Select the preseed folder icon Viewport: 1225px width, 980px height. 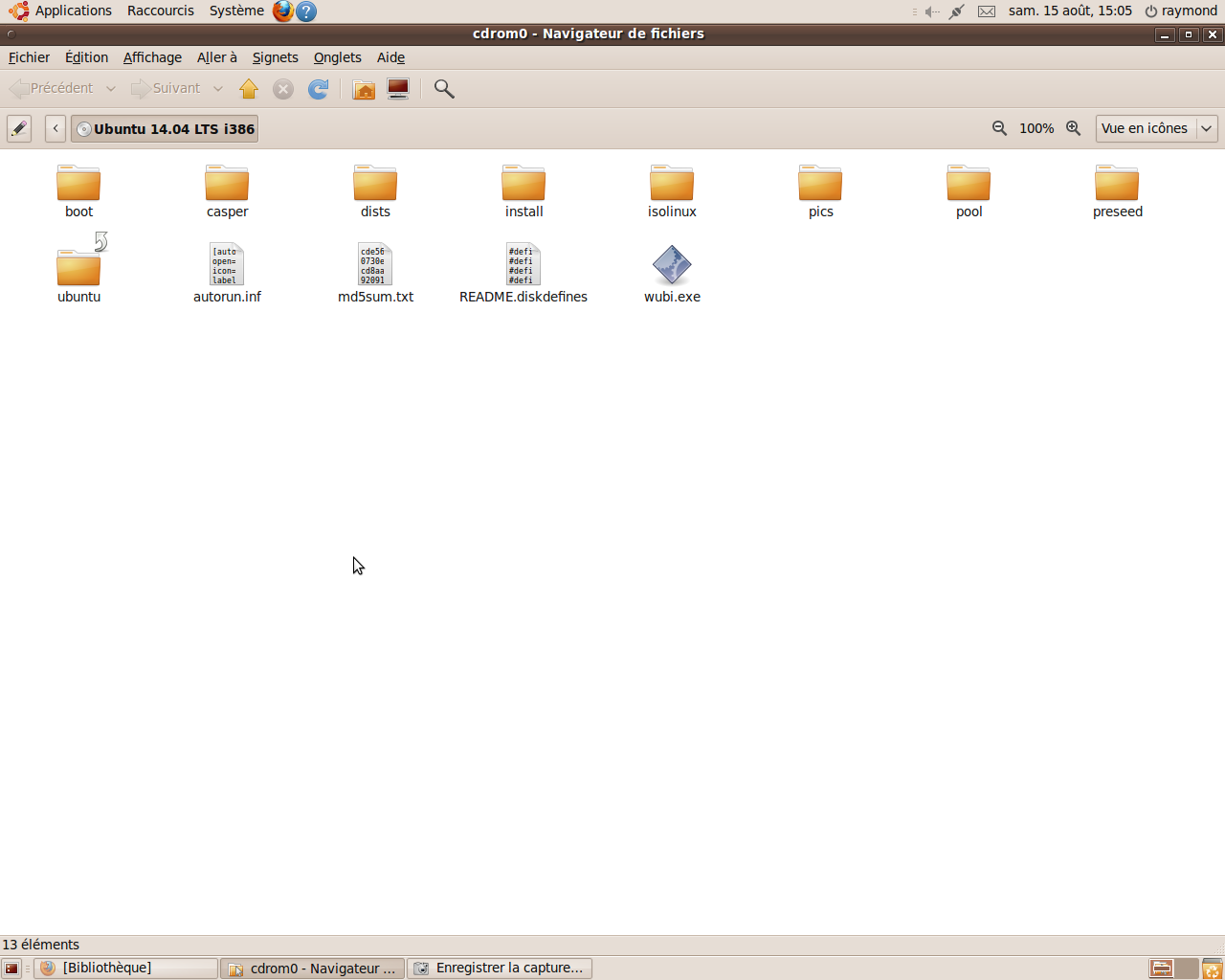tap(1117, 183)
